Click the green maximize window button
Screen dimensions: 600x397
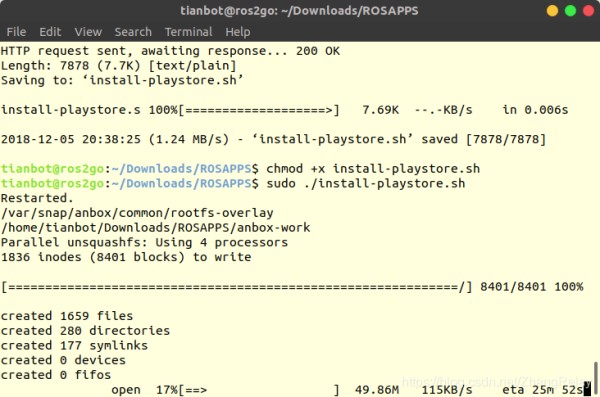click(x=571, y=11)
